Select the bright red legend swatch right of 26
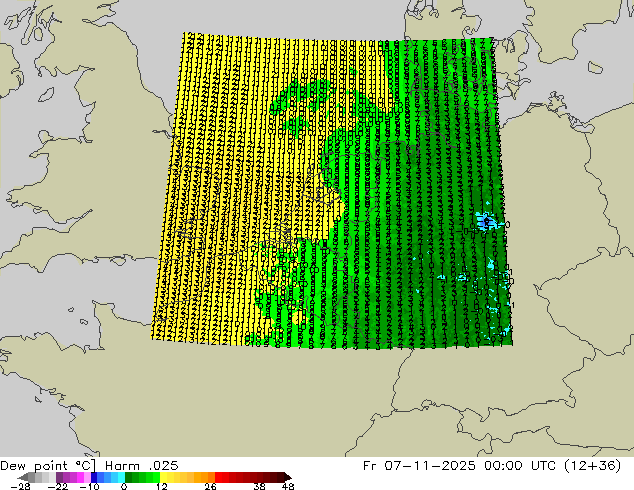The image size is (634, 490). 218,477
